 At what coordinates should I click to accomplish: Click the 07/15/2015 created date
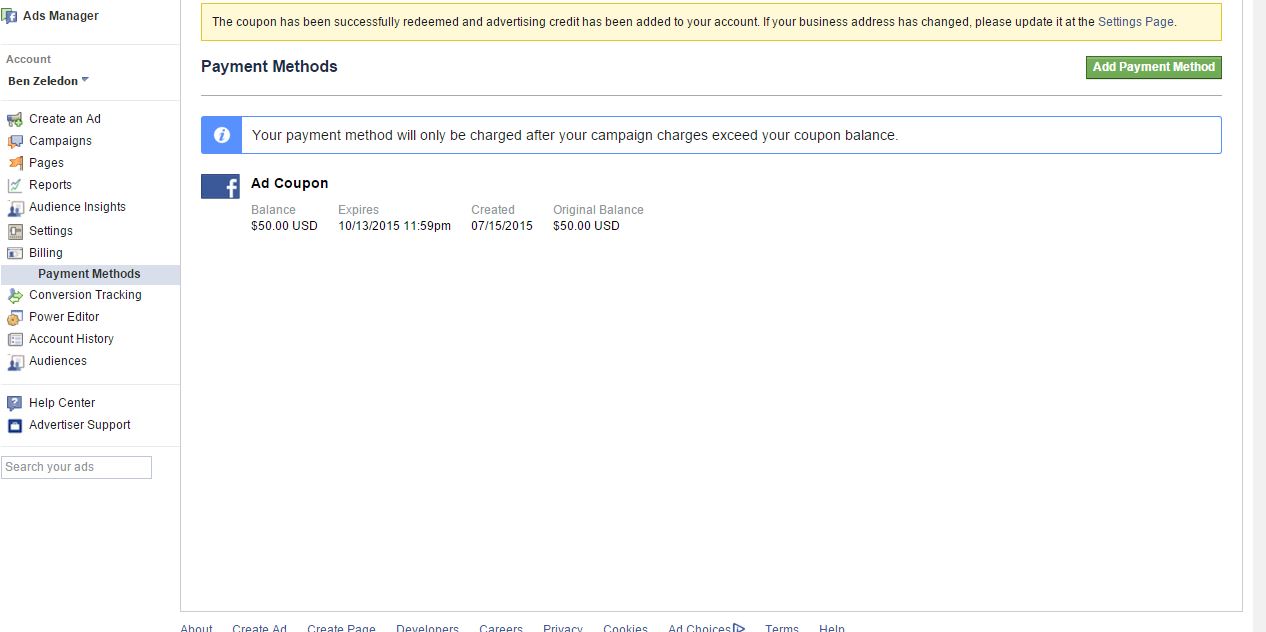(502, 226)
